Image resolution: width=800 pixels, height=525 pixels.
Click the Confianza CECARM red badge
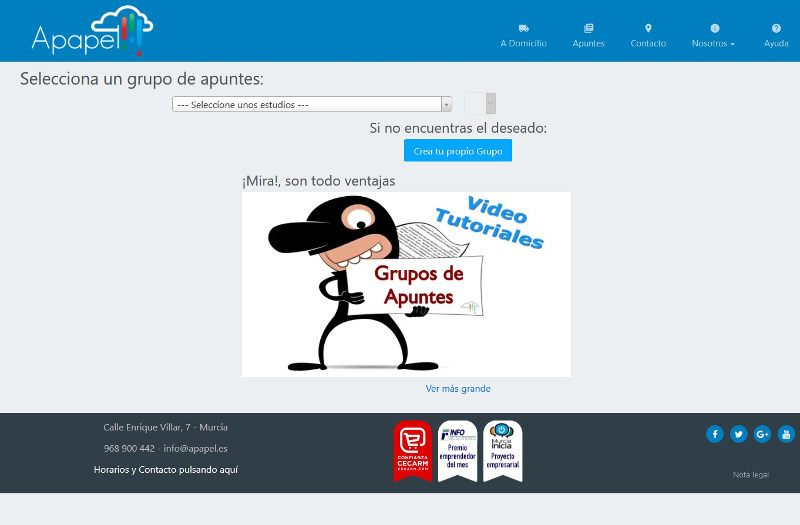(x=413, y=450)
